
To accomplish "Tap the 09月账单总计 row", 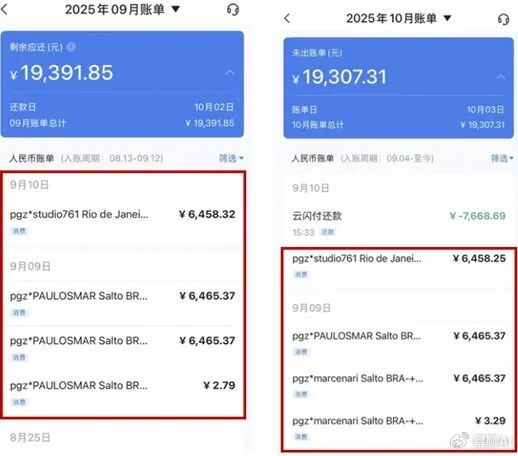I will [x=122, y=123].
